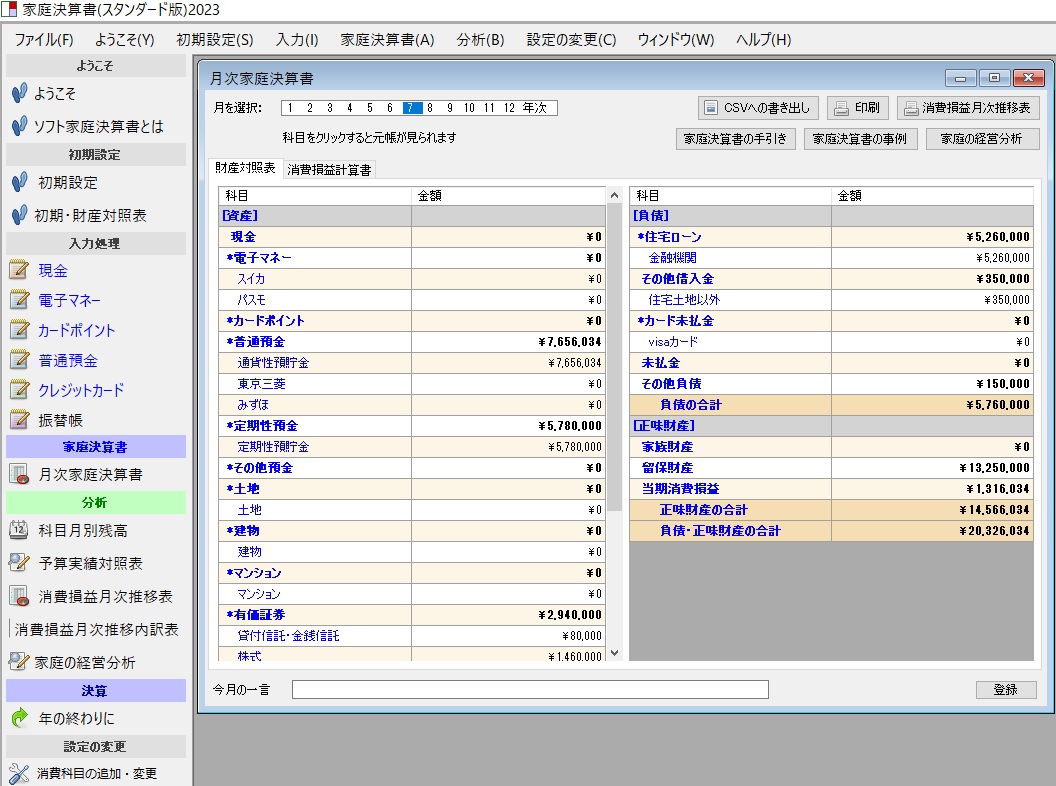This screenshot has height=786, width=1056.
Task: Select 年次 in the month selector
Action: click(535, 108)
